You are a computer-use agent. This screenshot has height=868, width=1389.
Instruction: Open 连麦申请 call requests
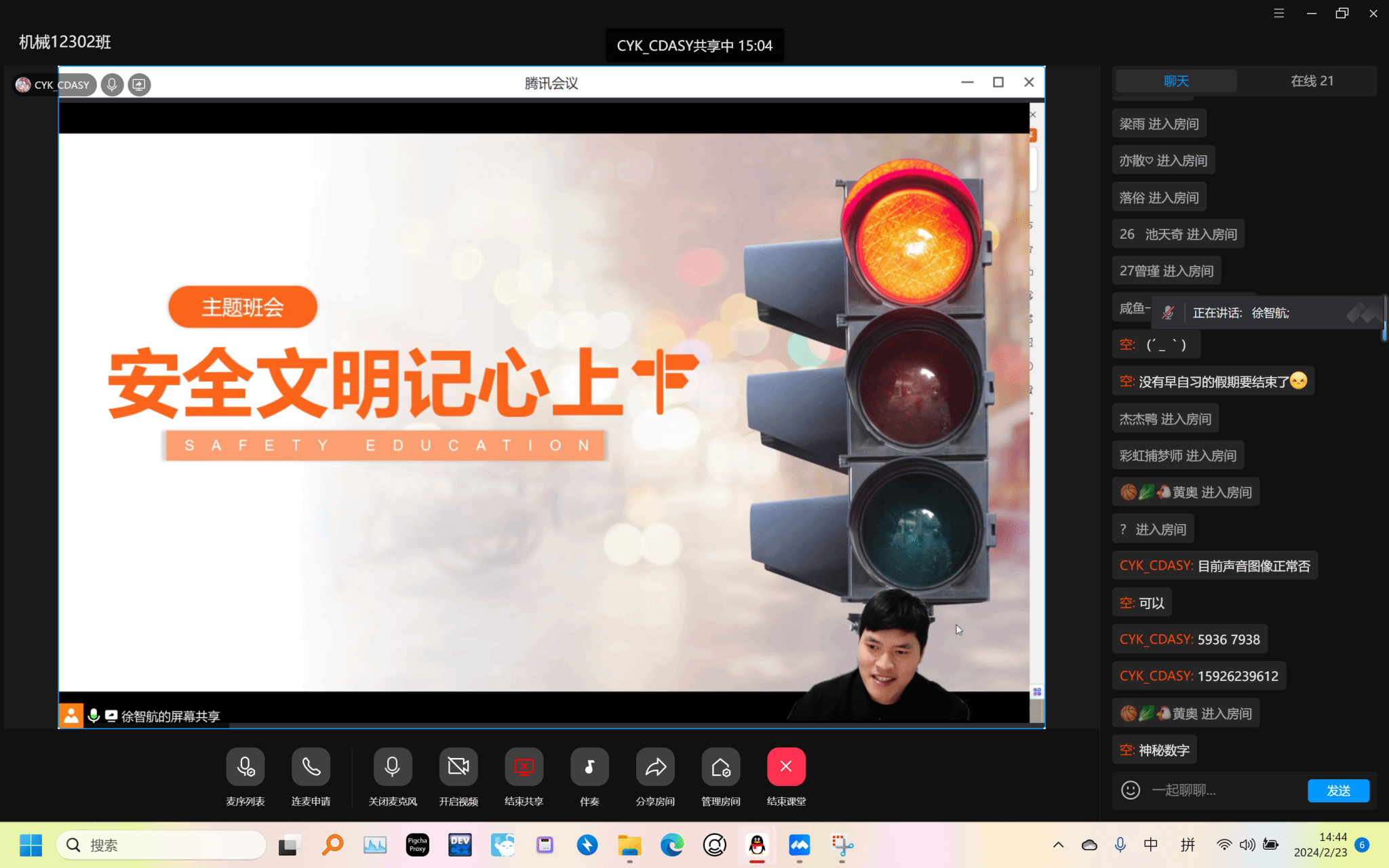[x=311, y=767]
